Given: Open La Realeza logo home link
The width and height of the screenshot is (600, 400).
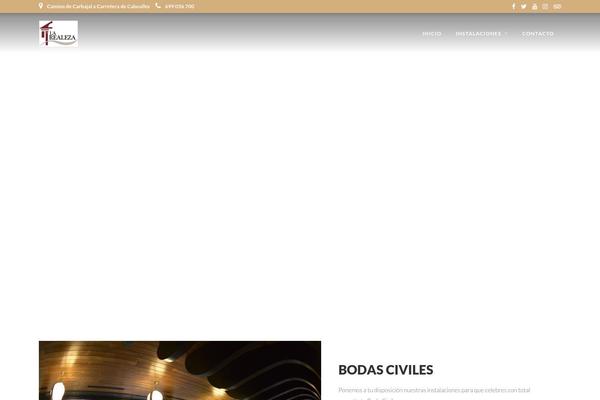Looking at the screenshot, I should (x=59, y=34).
